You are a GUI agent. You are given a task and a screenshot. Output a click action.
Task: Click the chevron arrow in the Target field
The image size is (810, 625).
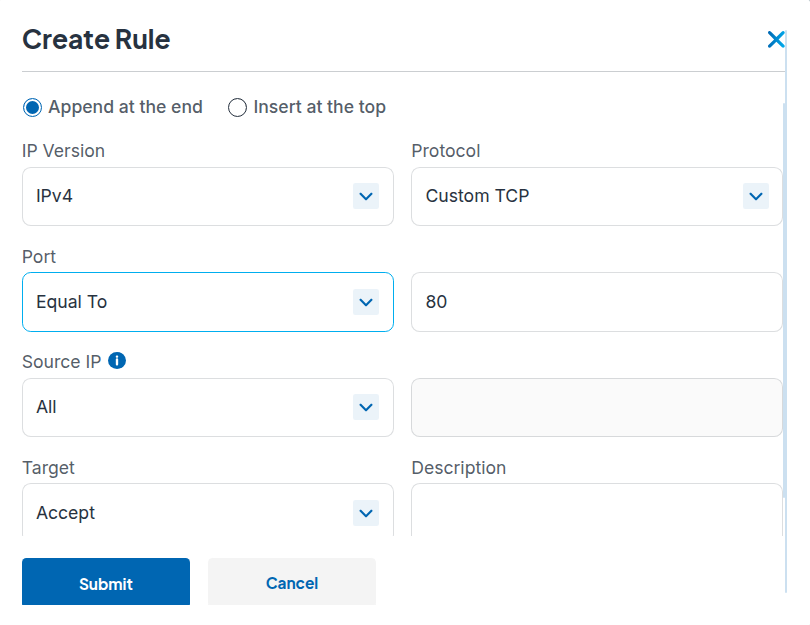coord(366,513)
